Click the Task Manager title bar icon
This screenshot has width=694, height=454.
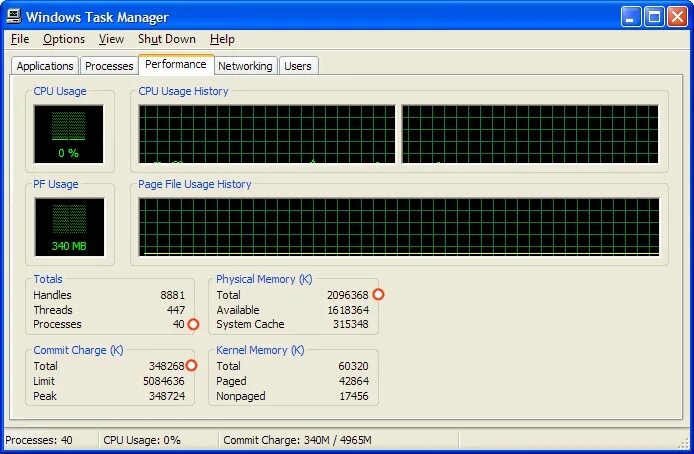tap(14, 16)
